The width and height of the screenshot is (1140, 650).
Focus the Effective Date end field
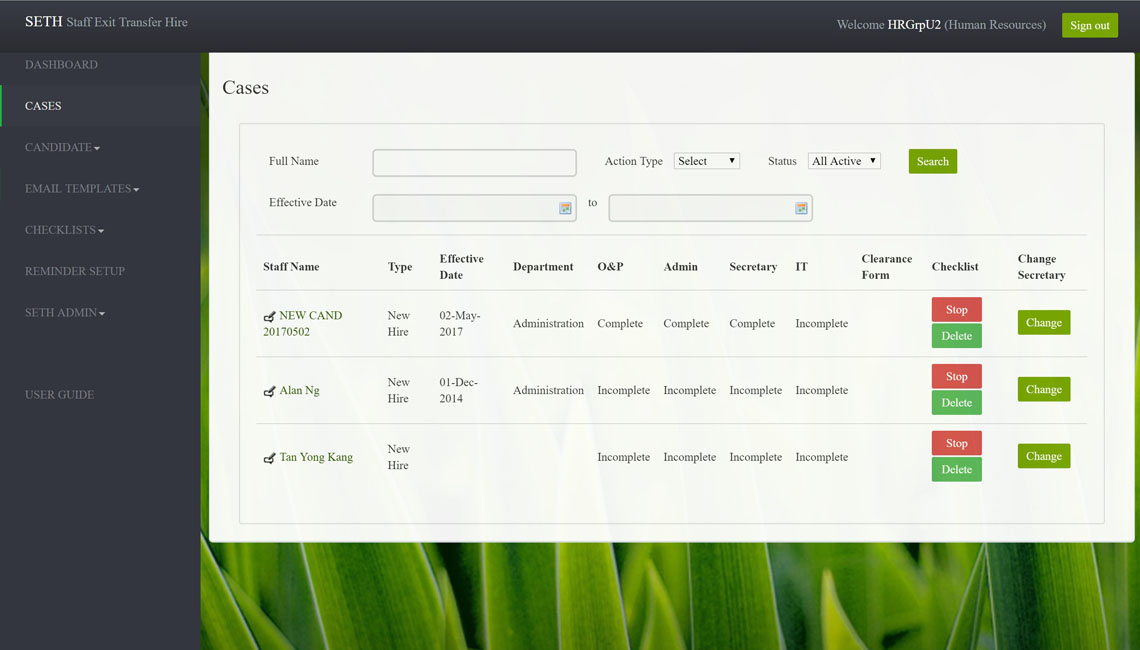point(710,209)
